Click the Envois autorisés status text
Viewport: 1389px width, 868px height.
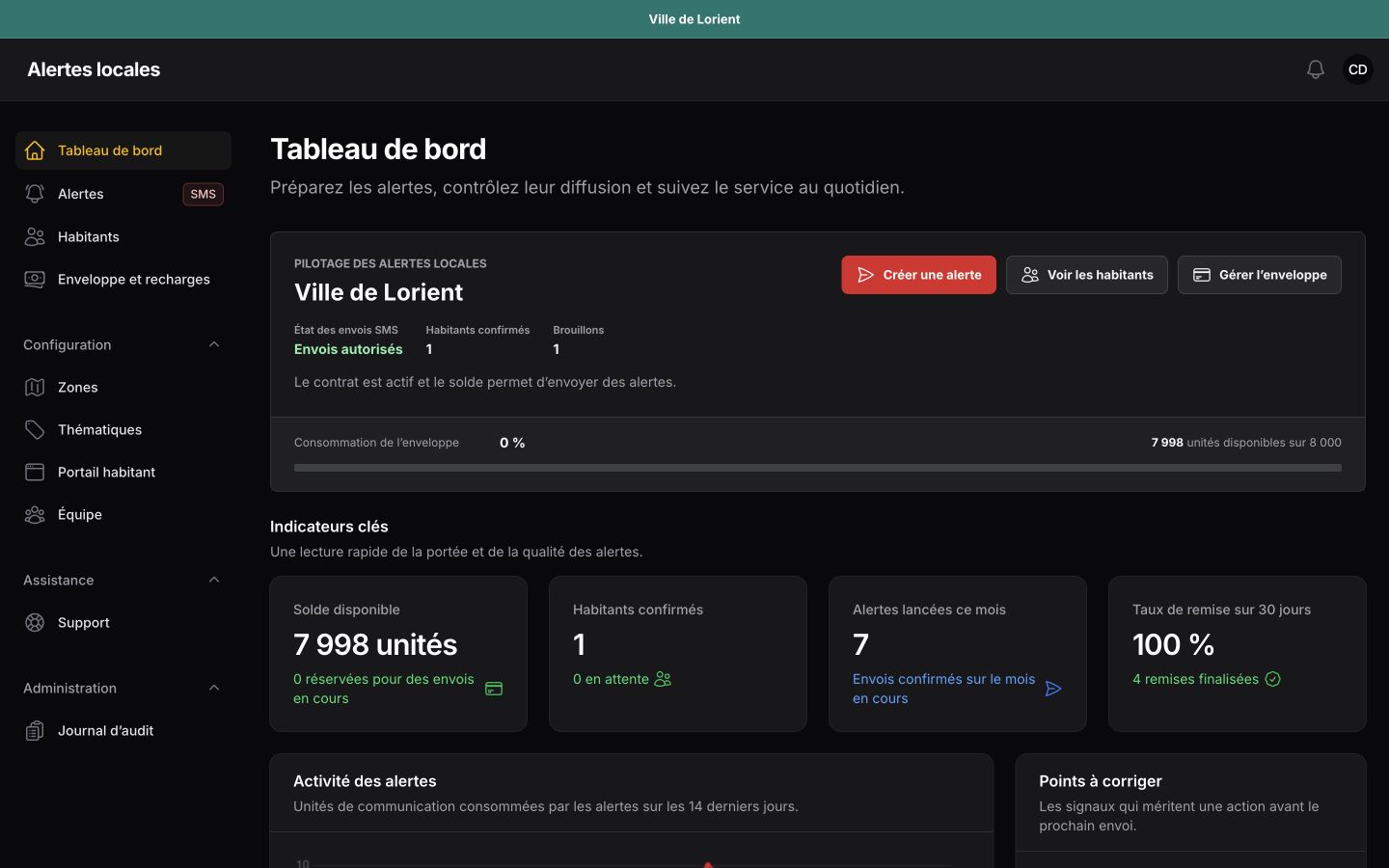pyautogui.click(x=348, y=349)
